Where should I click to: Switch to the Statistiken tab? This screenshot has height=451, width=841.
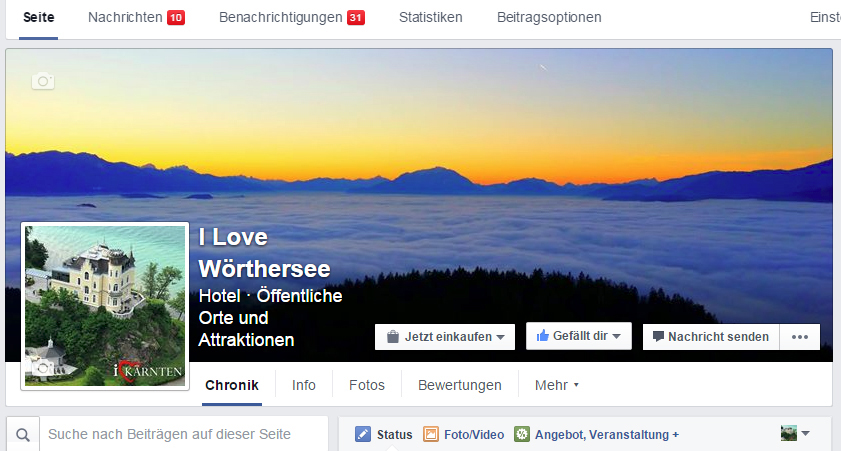click(x=431, y=17)
